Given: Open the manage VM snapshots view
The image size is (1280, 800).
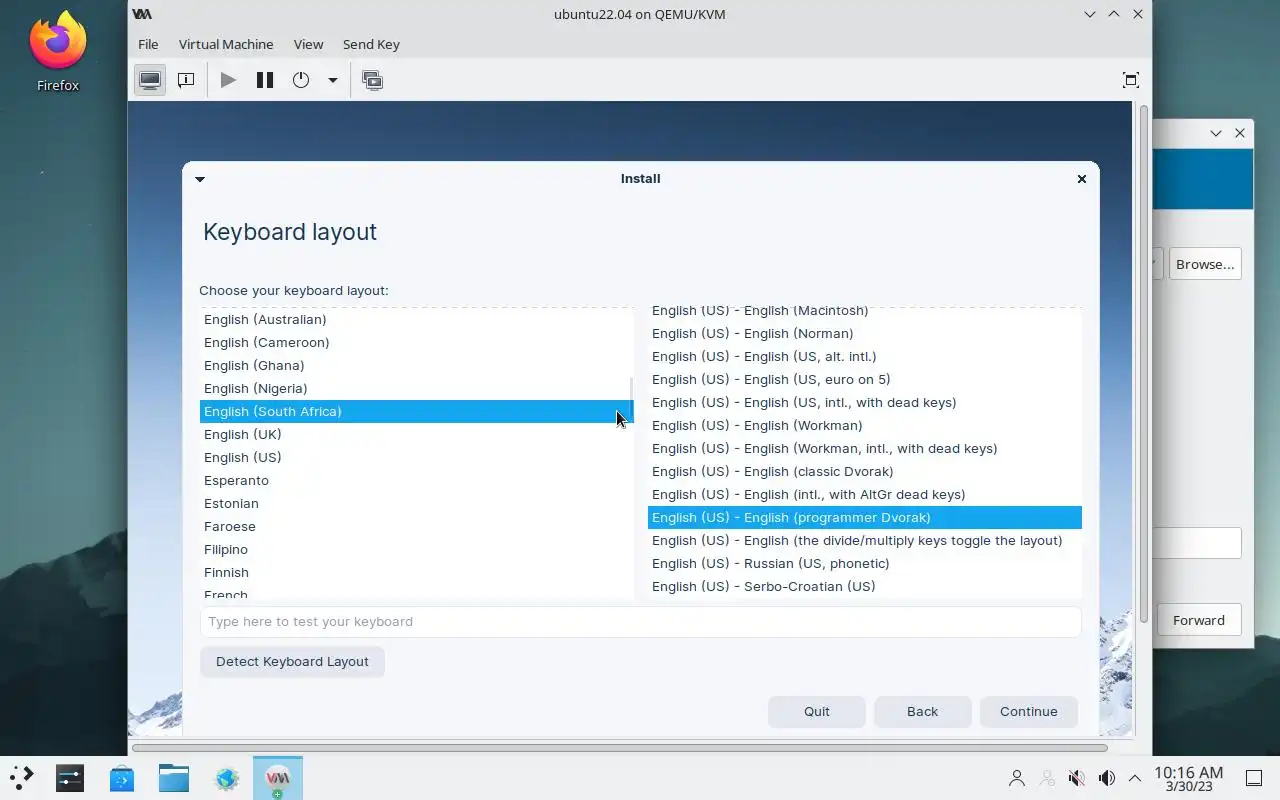Looking at the screenshot, I should click(373, 80).
